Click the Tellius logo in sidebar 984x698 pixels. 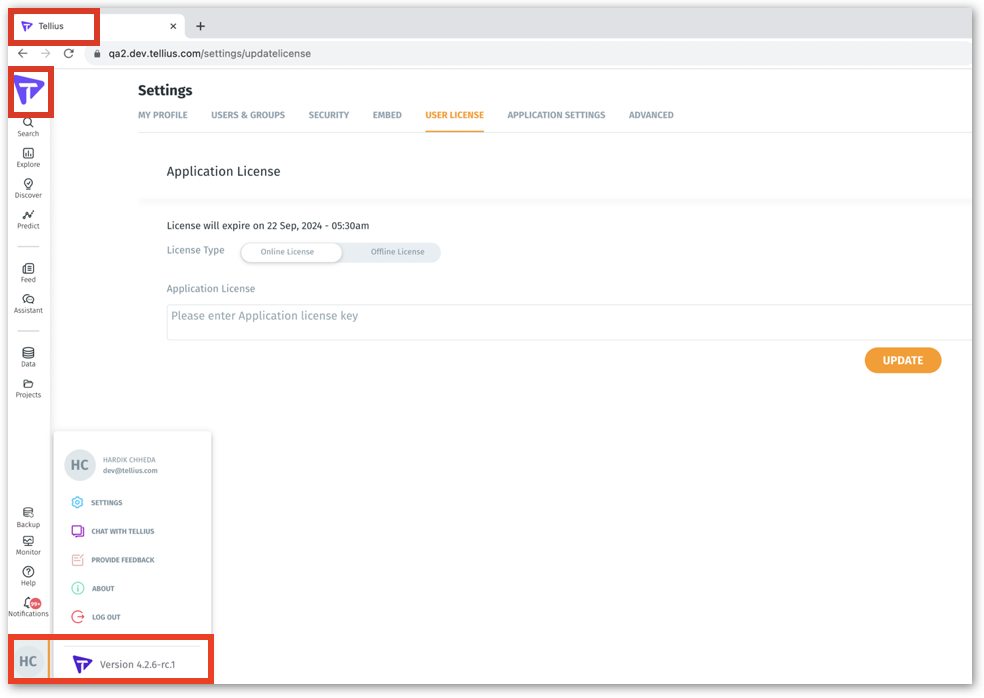coord(29,93)
